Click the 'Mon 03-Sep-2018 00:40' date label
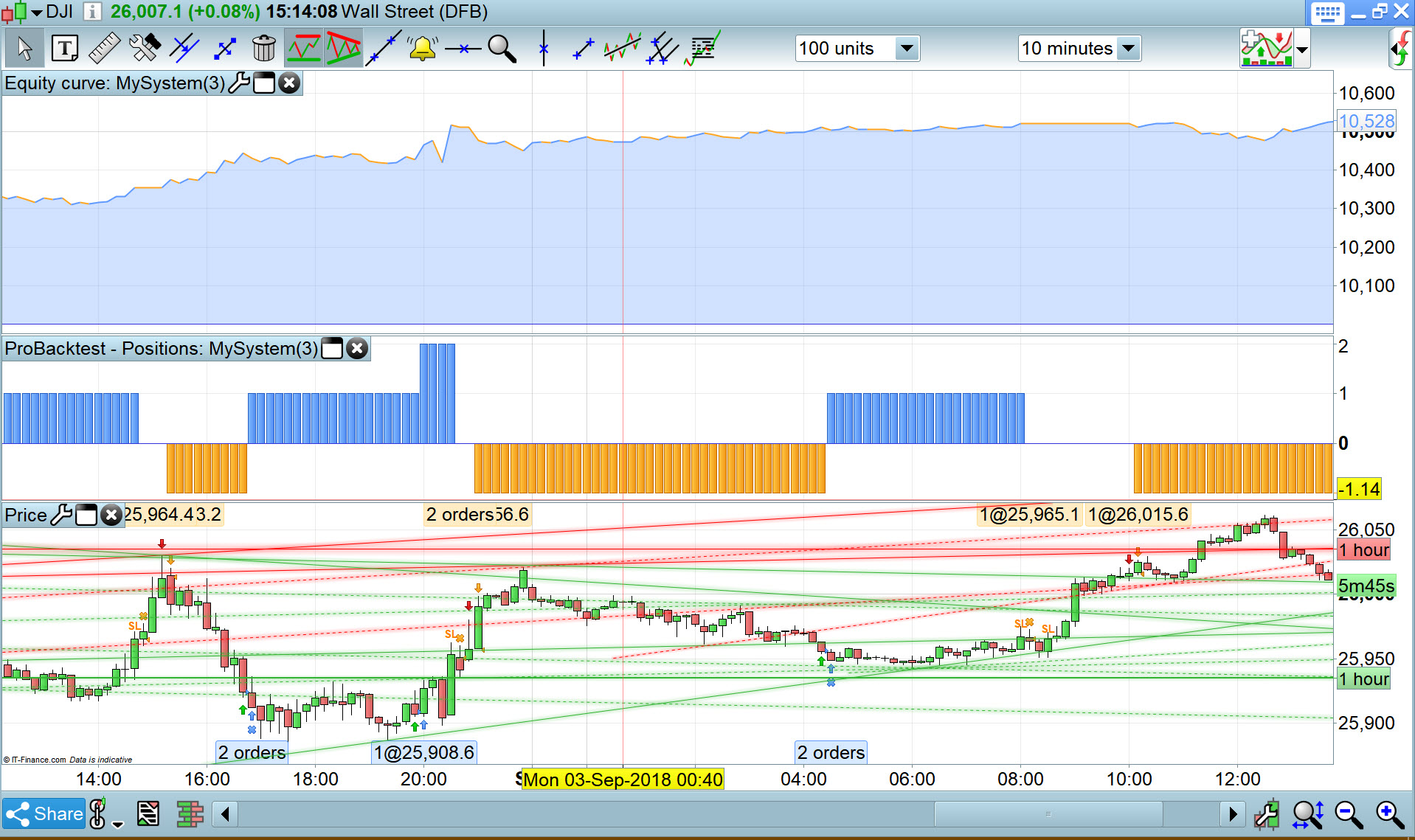The image size is (1415, 840). (623, 780)
